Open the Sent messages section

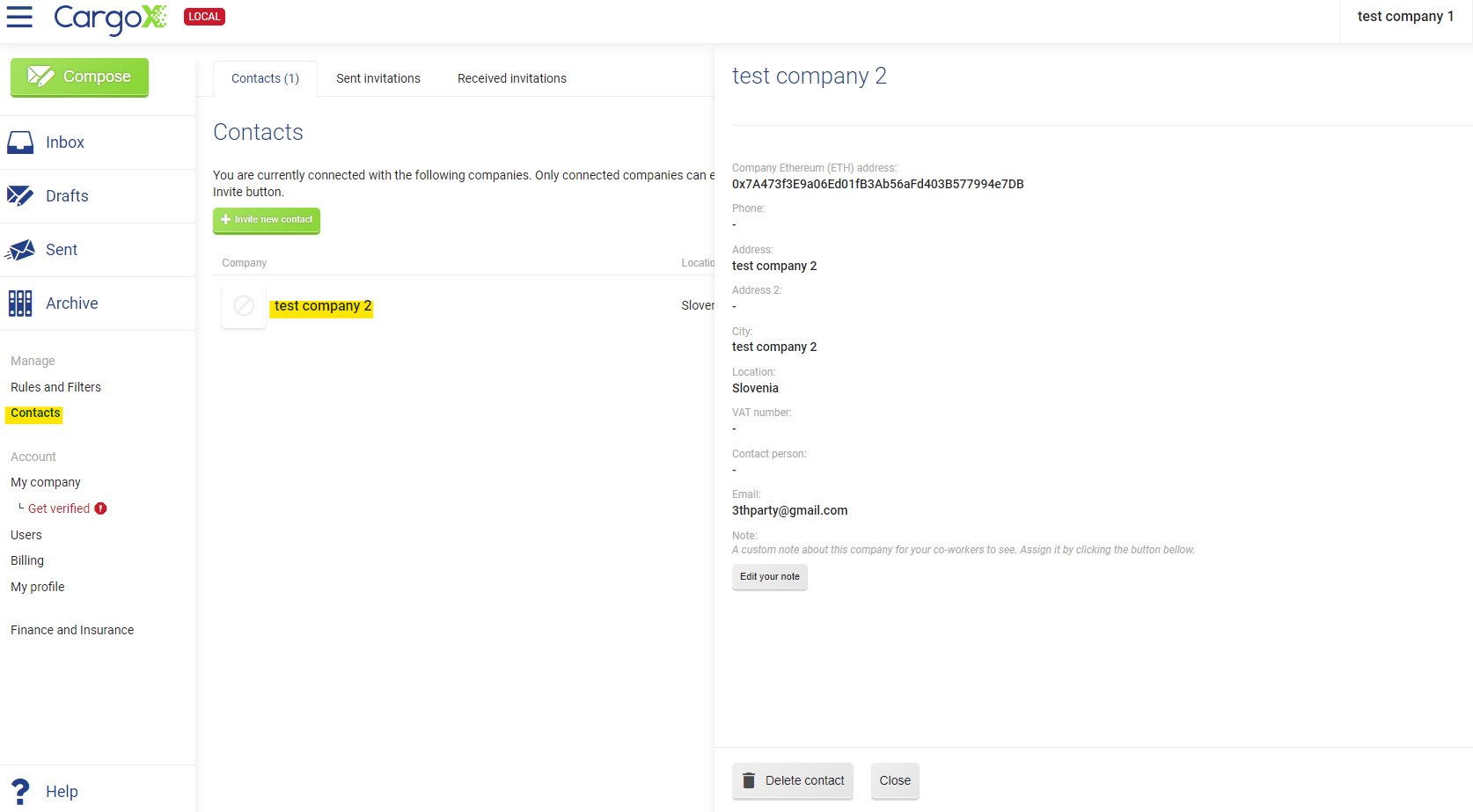[x=61, y=249]
